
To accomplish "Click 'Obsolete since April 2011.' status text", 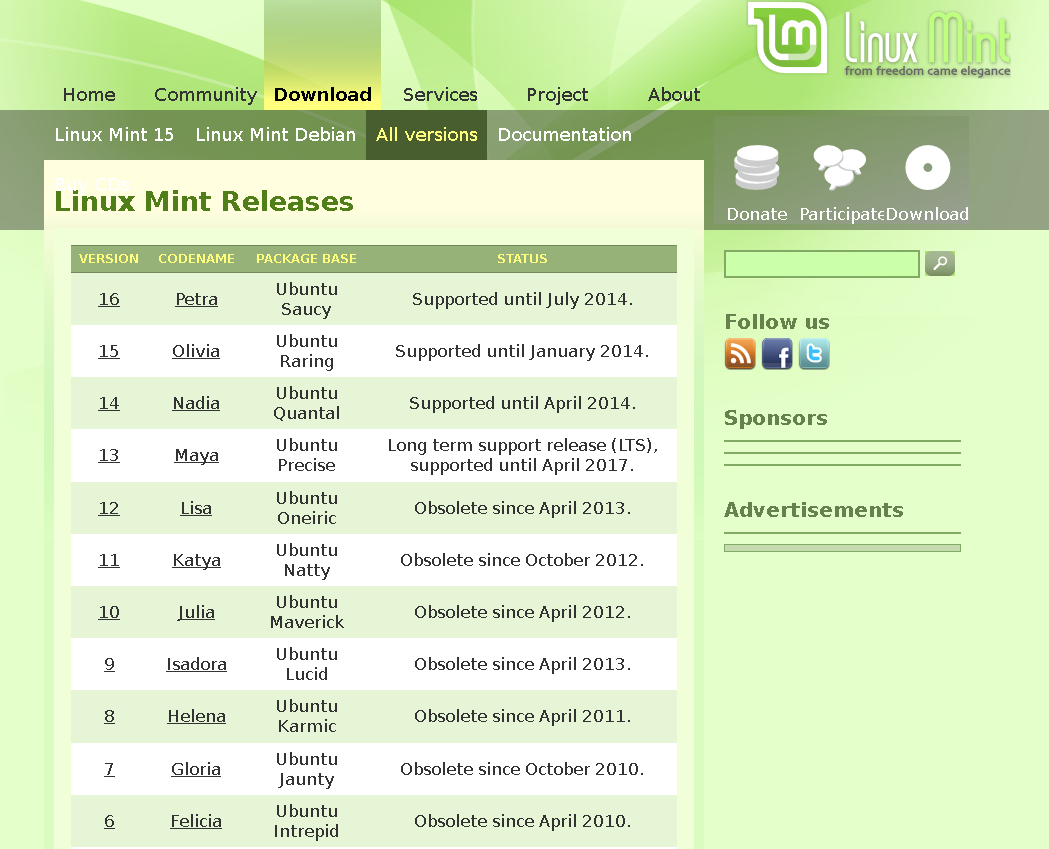I will point(522,717).
